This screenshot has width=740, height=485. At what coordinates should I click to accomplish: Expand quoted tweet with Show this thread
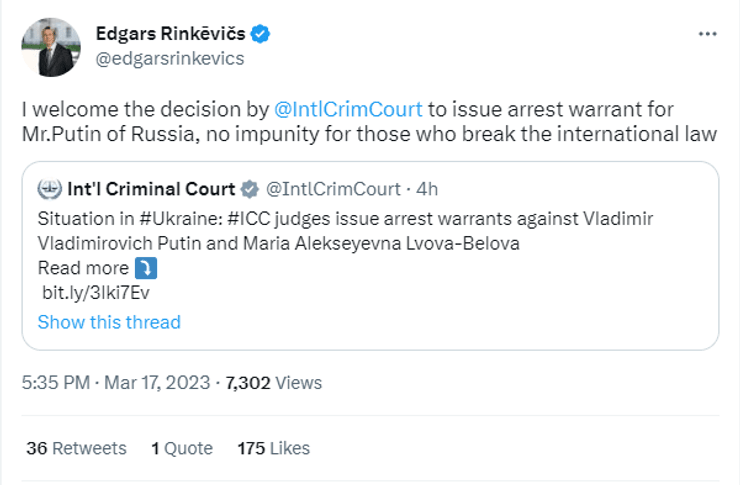(x=109, y=322)
